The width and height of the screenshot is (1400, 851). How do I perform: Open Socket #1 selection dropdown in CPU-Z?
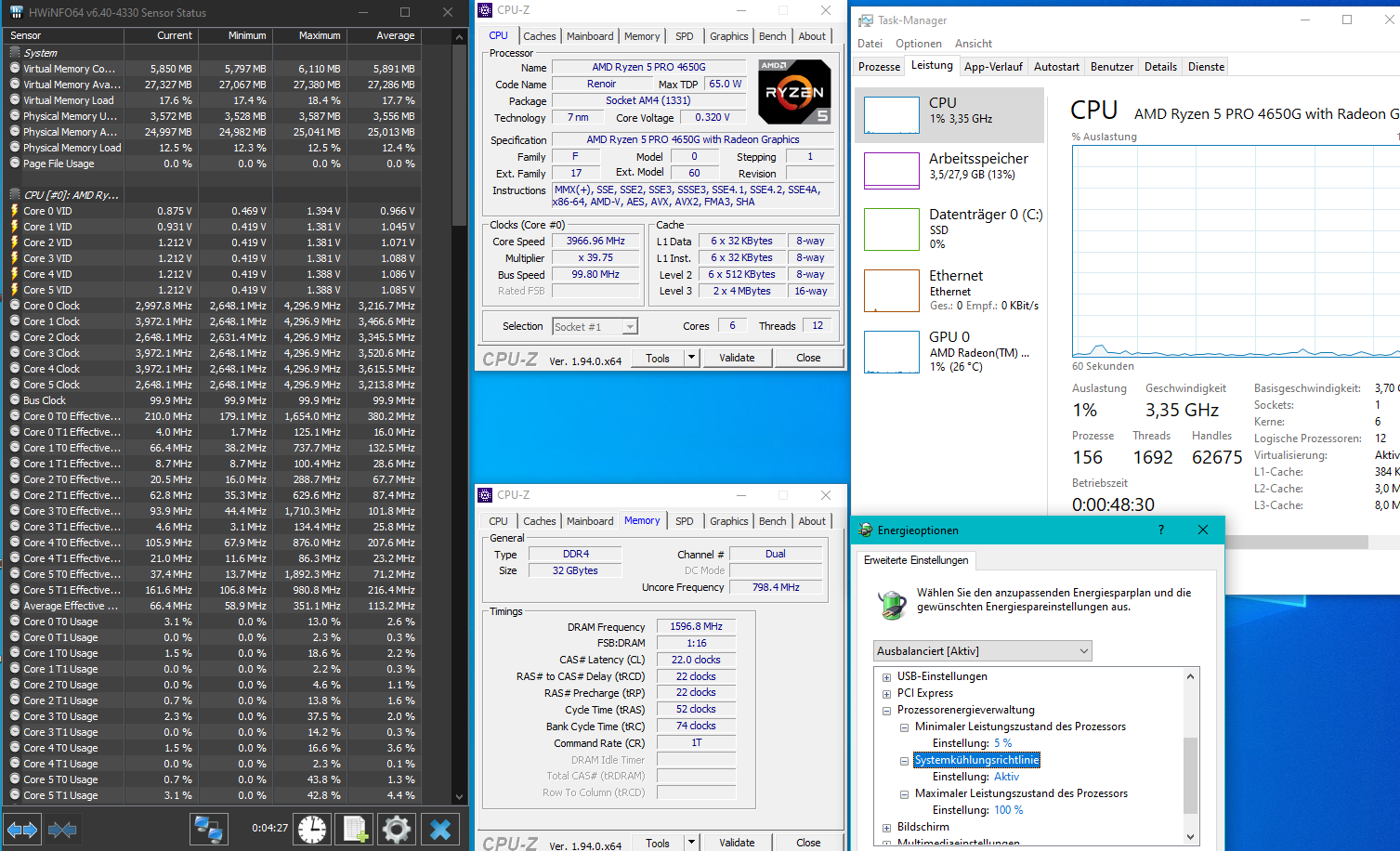(630, 327)
